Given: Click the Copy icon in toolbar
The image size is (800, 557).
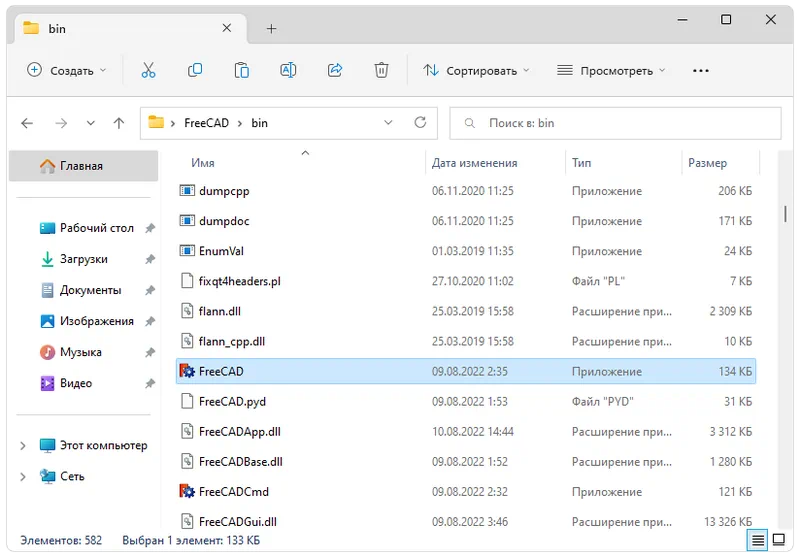Looking at the screenshot, I should coord(195,70).
